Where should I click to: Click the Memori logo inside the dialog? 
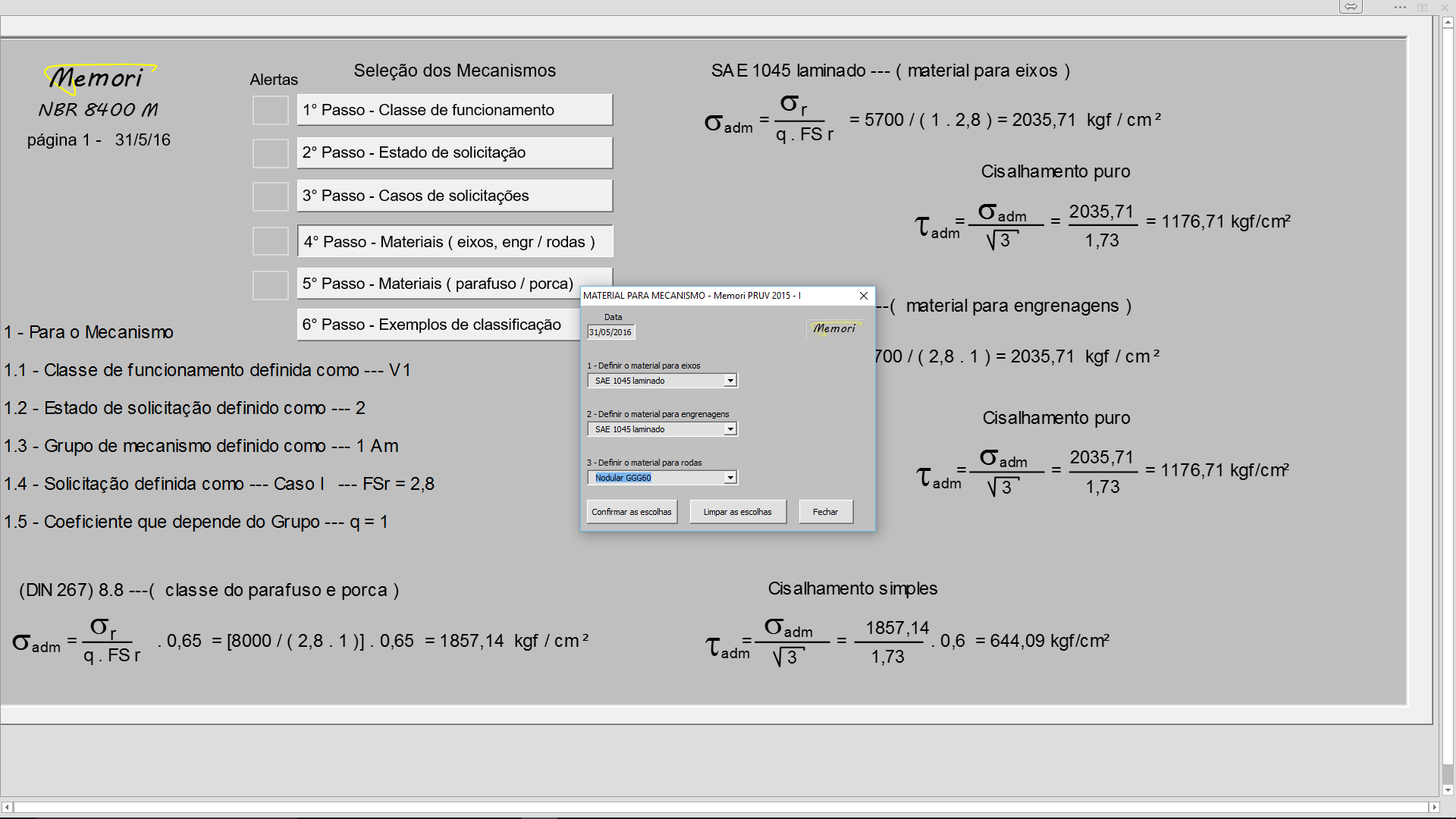click(x=834, y=328)
